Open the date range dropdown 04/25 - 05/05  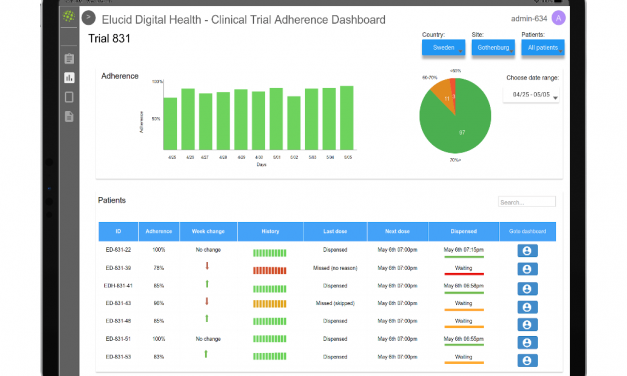531,95
